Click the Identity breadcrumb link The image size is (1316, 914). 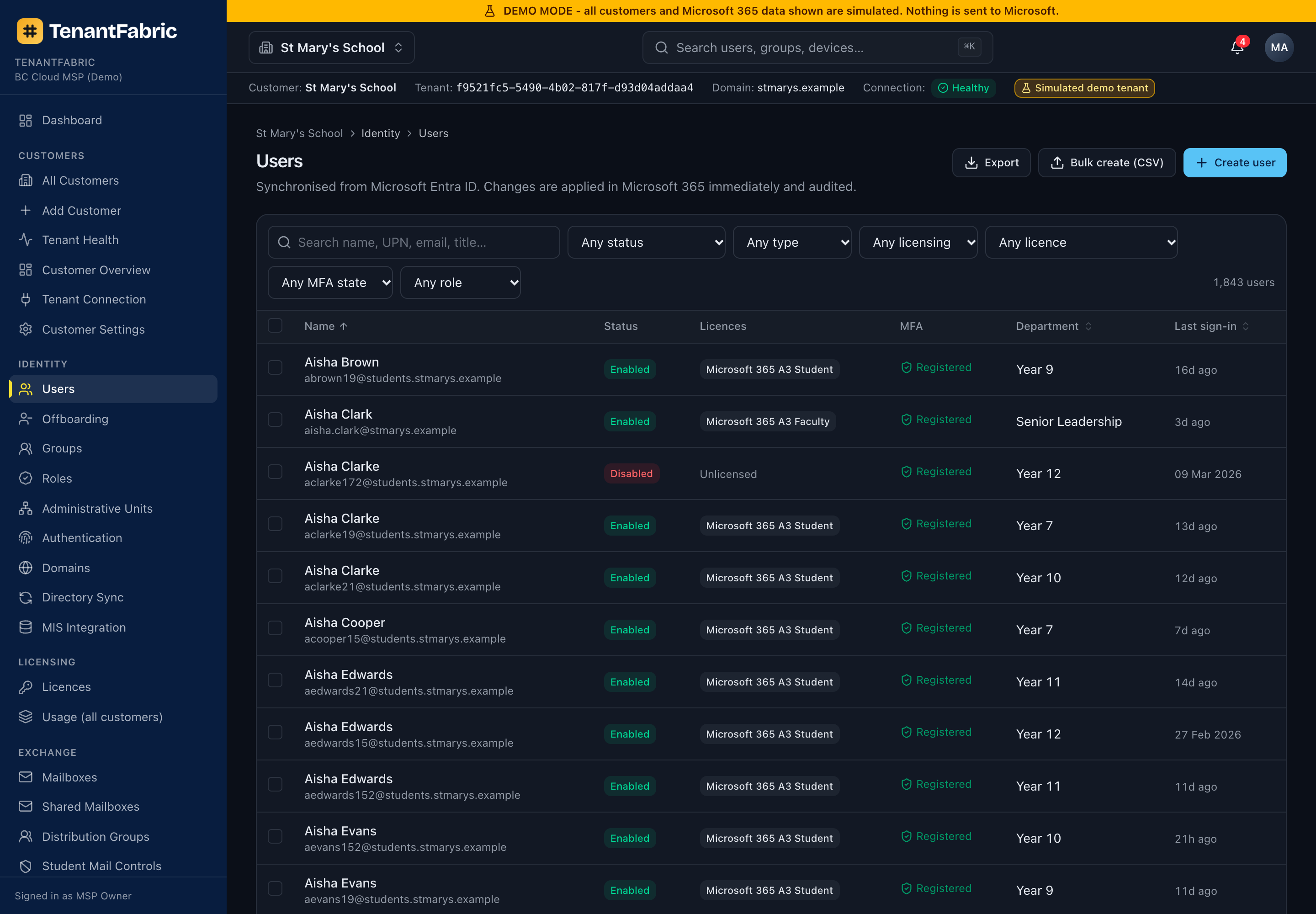click(381, 133)
